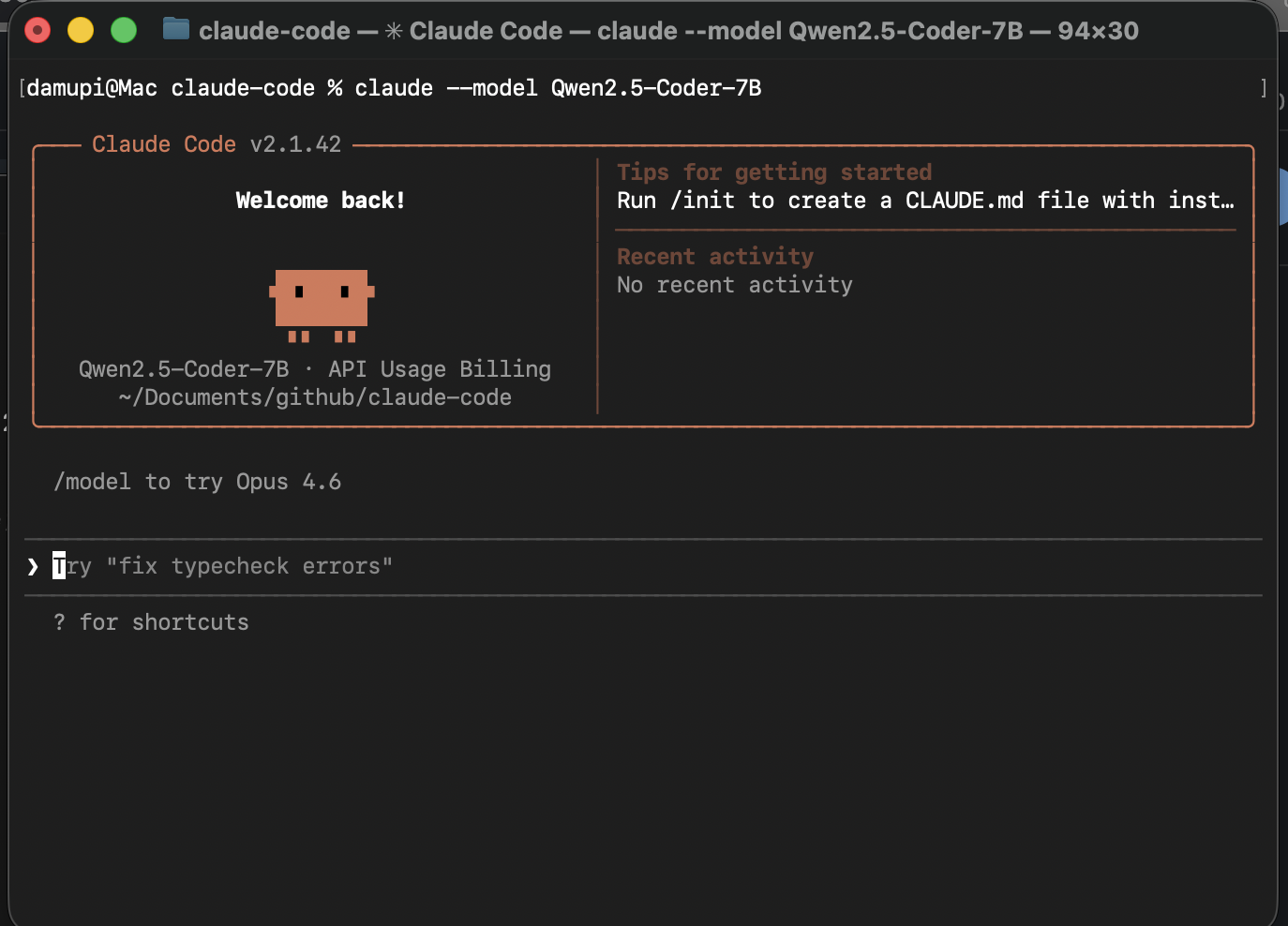Click the window title text 'claude-code — Claude Code'

[668, 31]
